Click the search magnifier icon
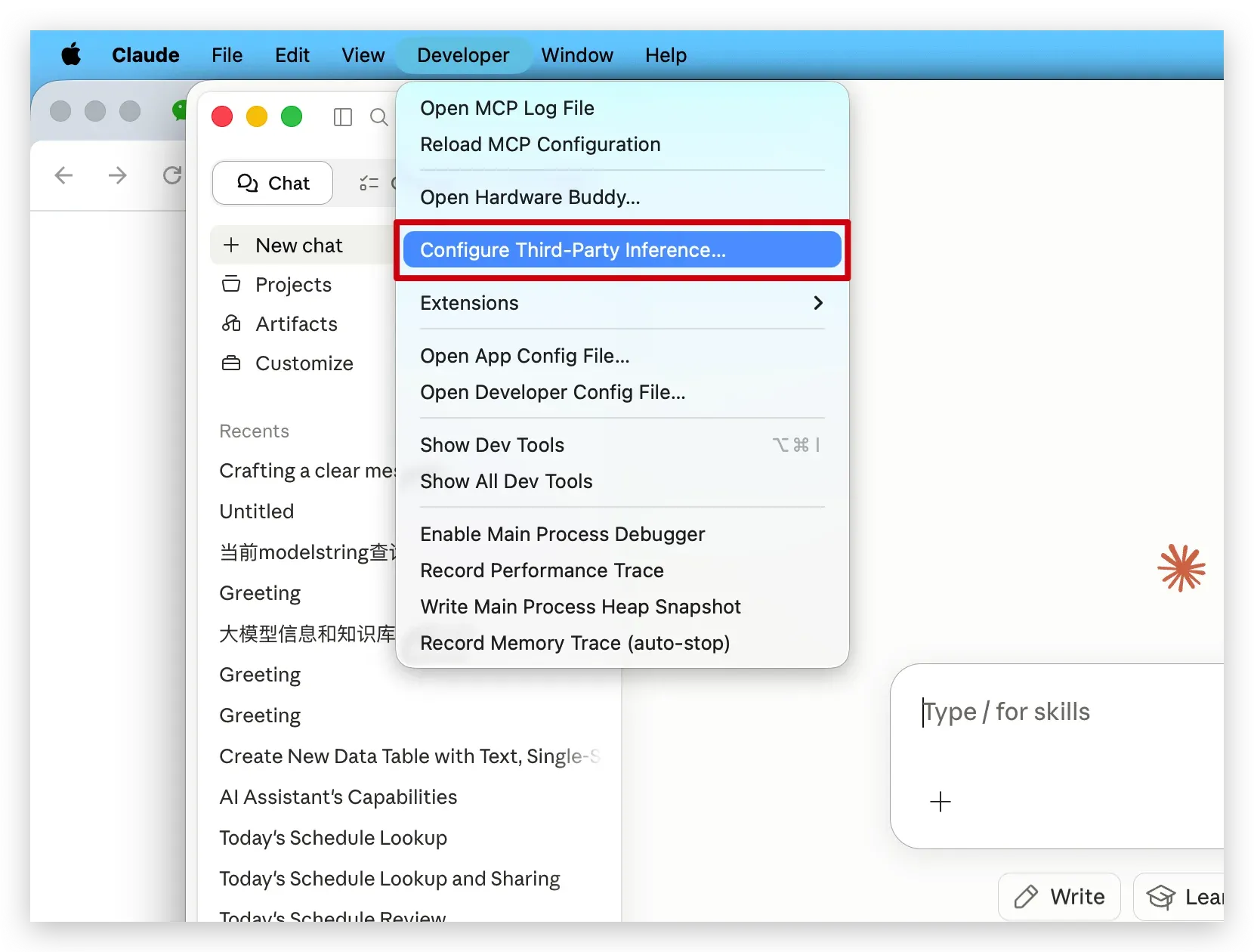The image size is (1254, 952). [x=379, y=117]
